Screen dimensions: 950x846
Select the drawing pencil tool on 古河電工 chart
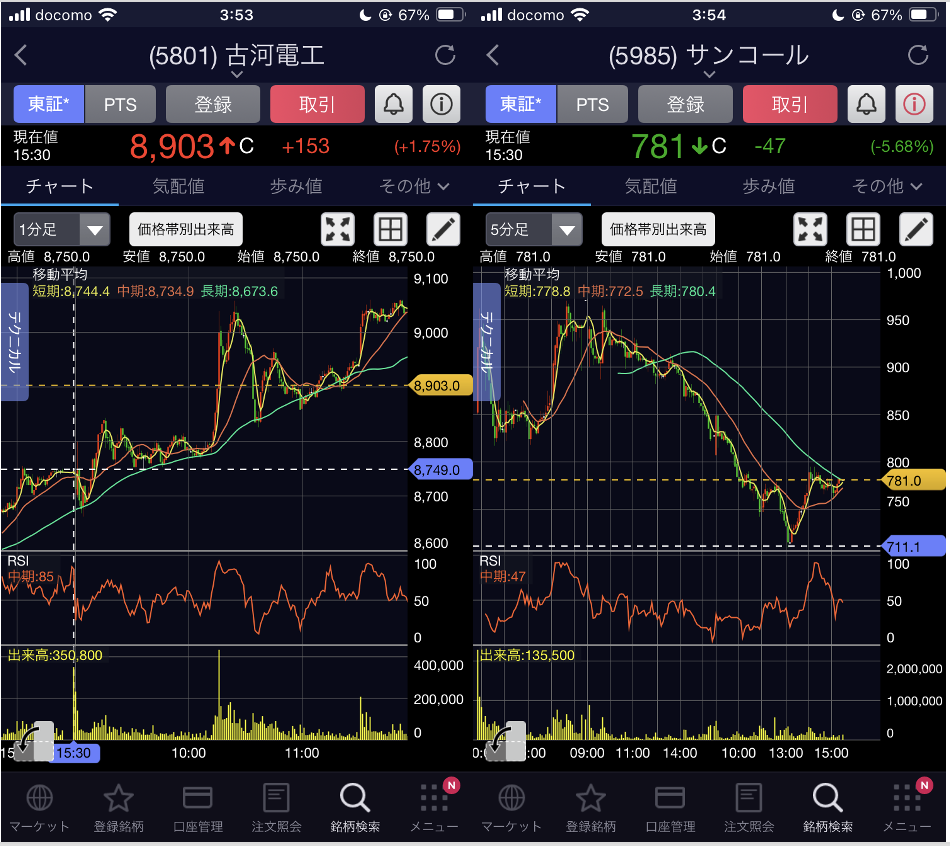pyautogui.click(x=443, y=230)
